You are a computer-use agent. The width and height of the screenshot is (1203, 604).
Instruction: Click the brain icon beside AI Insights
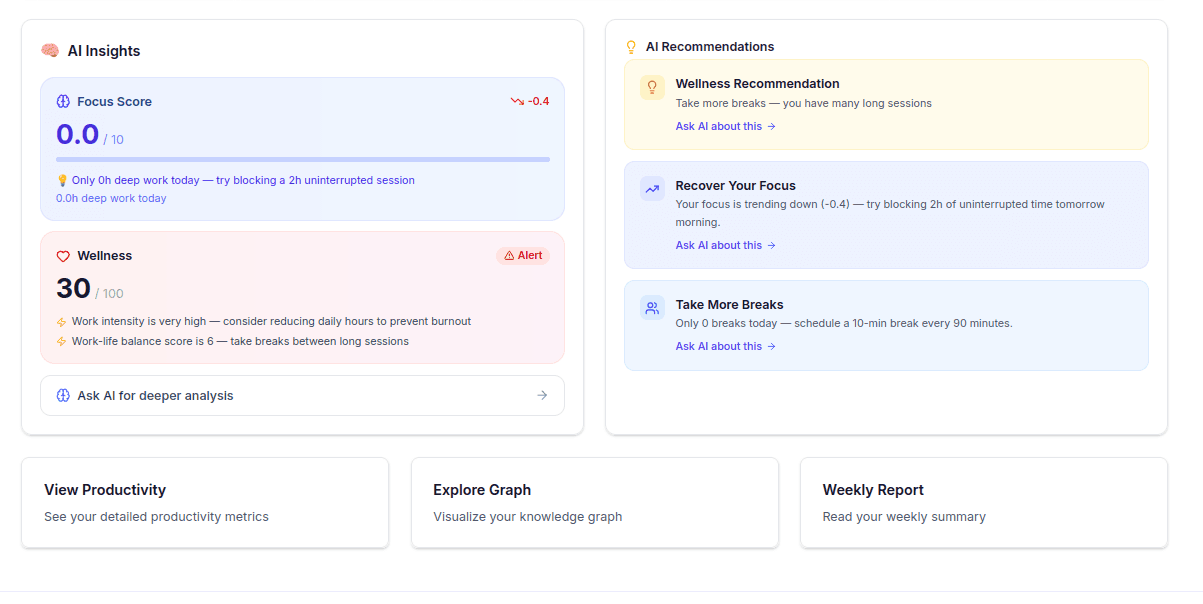click(x=49, y=50)
